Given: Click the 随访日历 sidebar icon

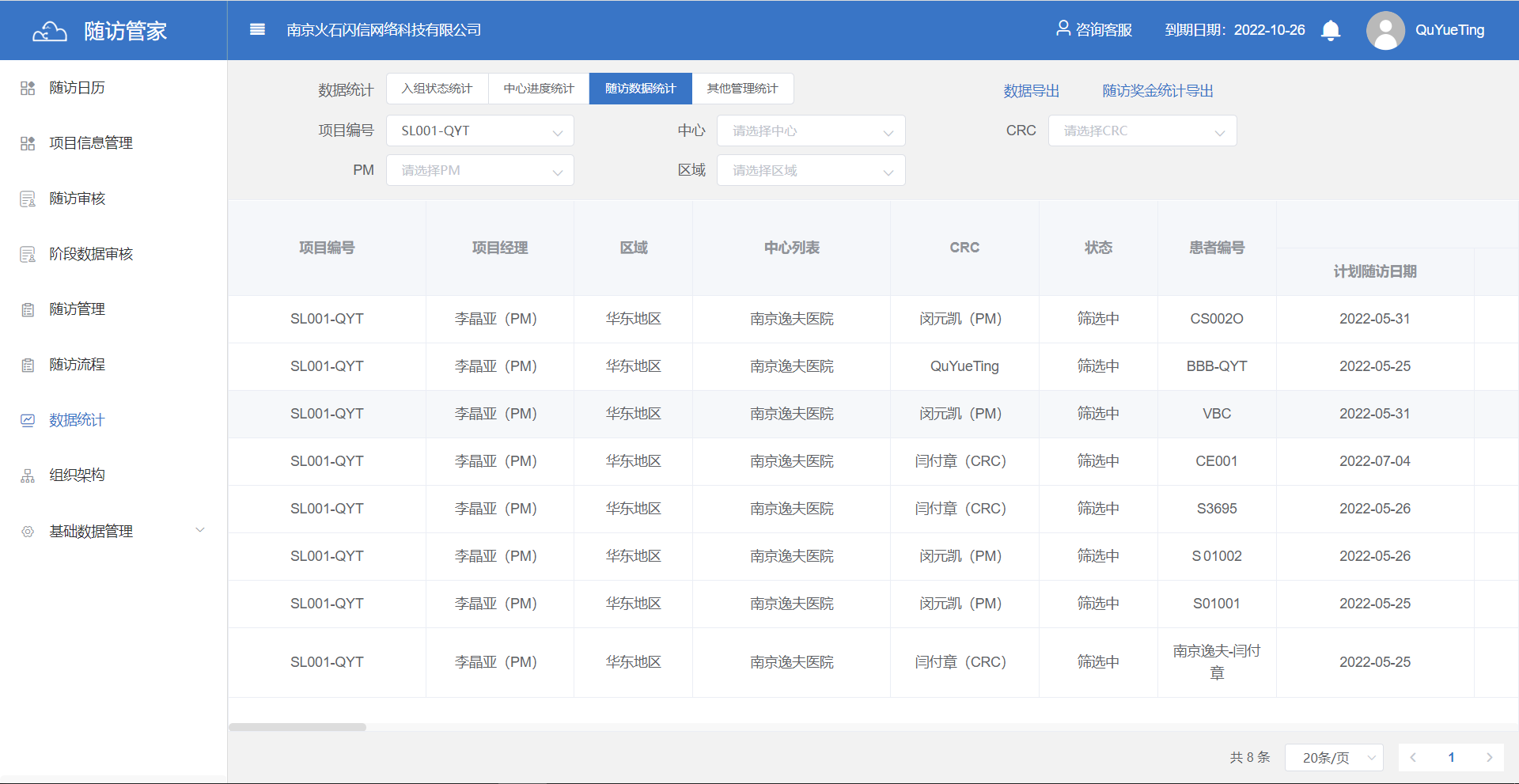Looking at the screenshot, I should point(28,88).
